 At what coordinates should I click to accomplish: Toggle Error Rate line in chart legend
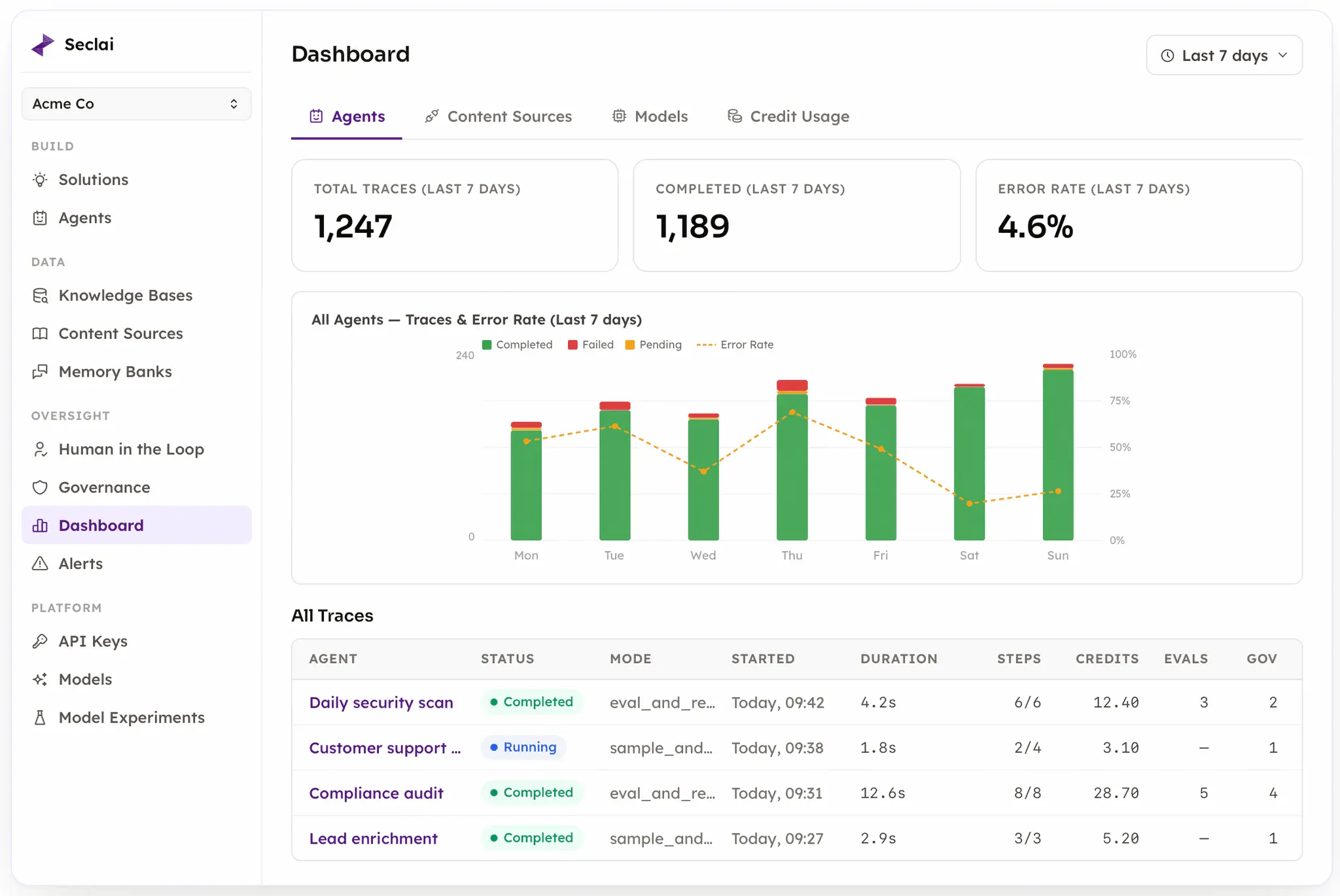(x=735, y=345)
